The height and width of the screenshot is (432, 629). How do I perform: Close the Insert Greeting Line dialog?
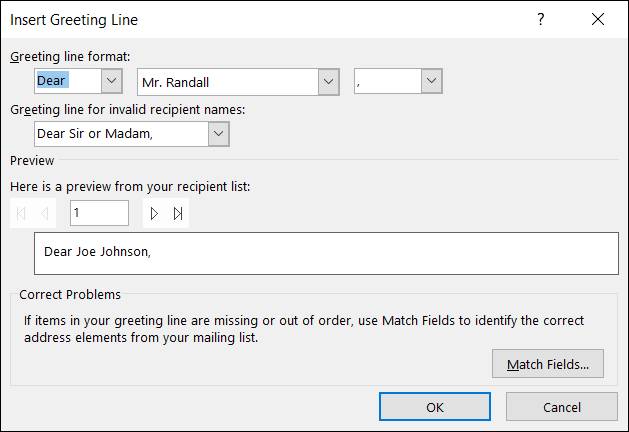[598, 19]
